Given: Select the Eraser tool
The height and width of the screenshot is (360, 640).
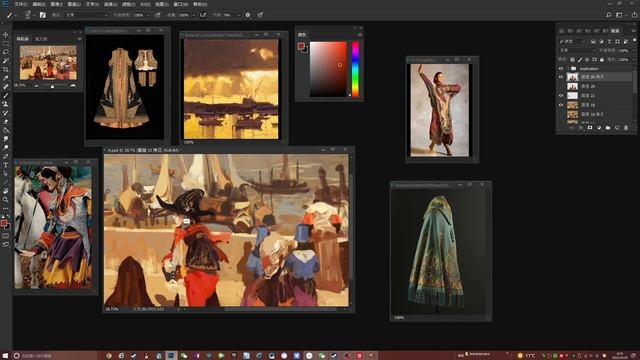Looking at the screenshot, I should pos(6,122).
